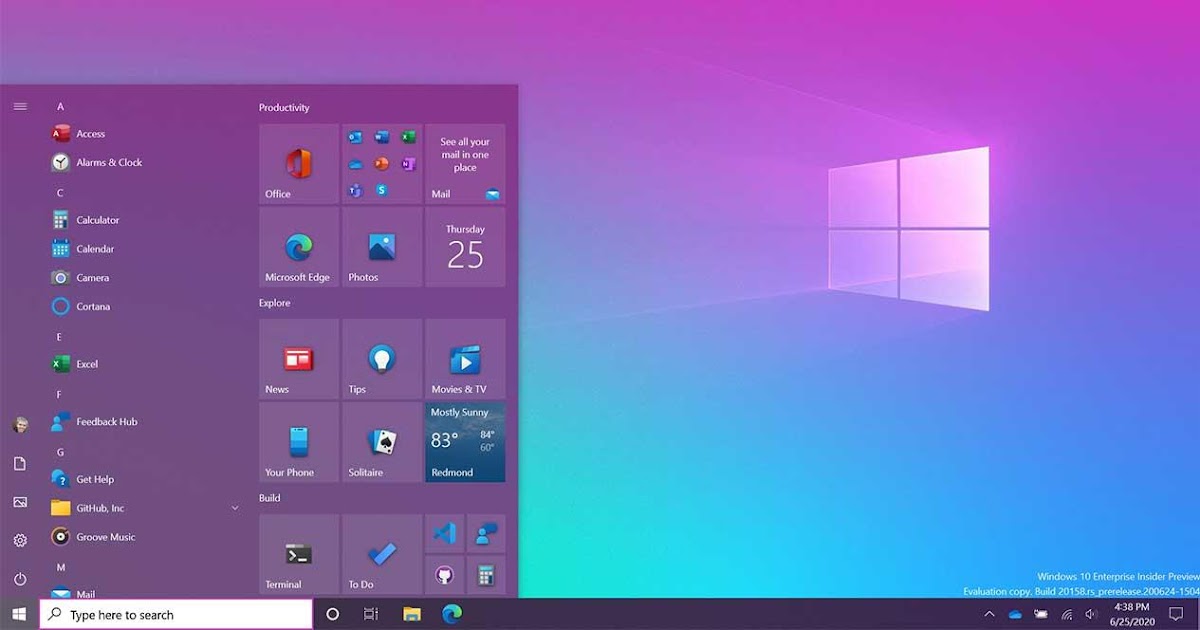This screenshot has width=1200, height=630.
Task: Click the letter G header in the app list
Action: point(60,452)
